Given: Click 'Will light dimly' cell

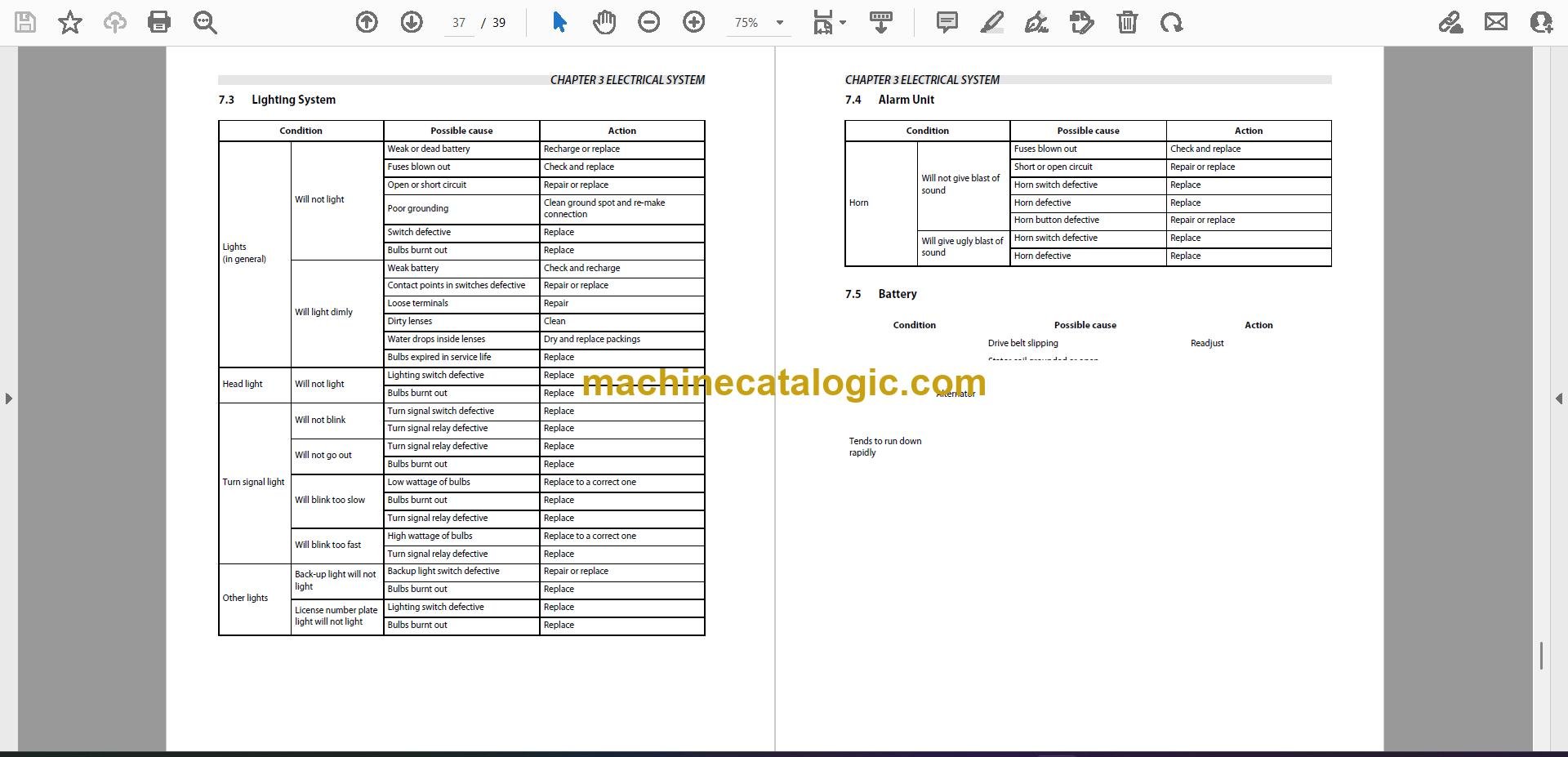Looking at the screenshot, I should click(x=337, y=313).
